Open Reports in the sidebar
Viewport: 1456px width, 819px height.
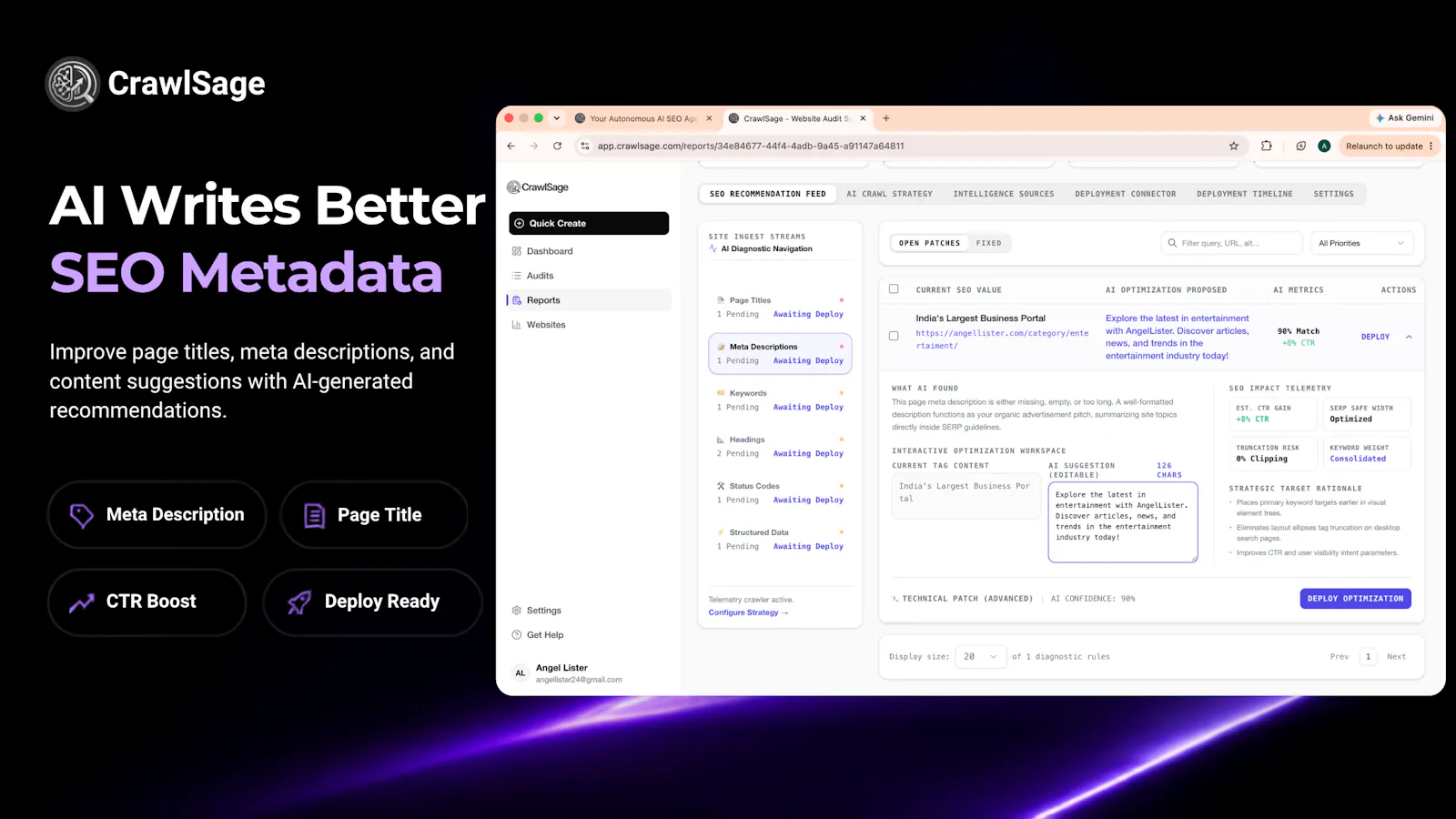pyautogui.click(x=589, y=300)
